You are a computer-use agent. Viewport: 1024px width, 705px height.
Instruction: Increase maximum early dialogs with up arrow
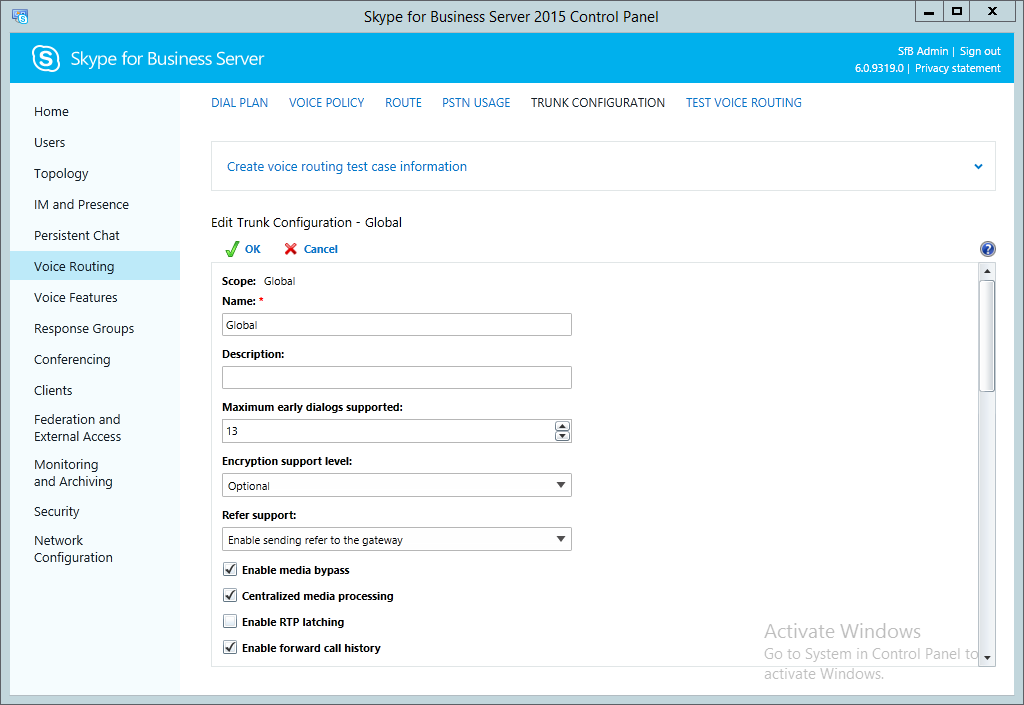[x=562, y=426]
